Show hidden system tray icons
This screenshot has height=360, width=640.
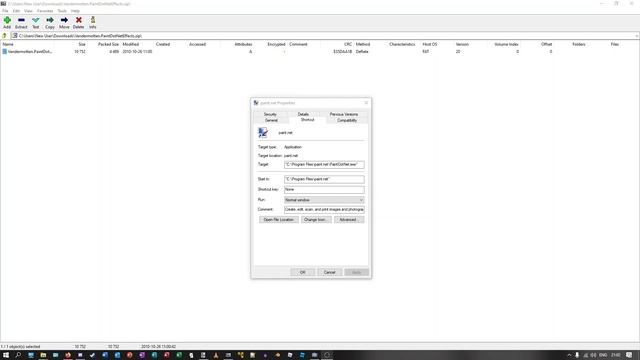pos(569,355)
